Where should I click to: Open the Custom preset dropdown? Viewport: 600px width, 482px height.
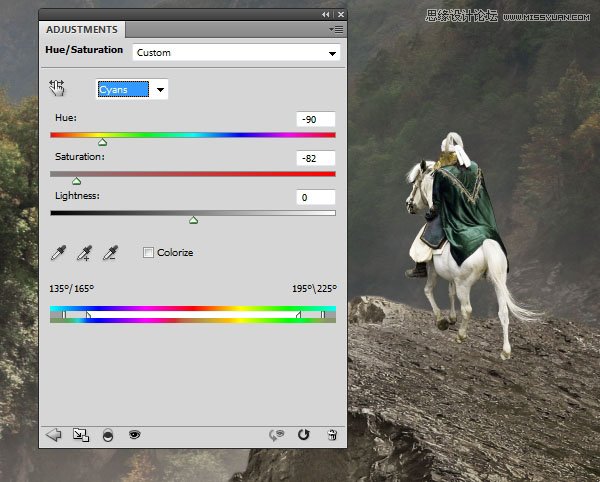236,53
